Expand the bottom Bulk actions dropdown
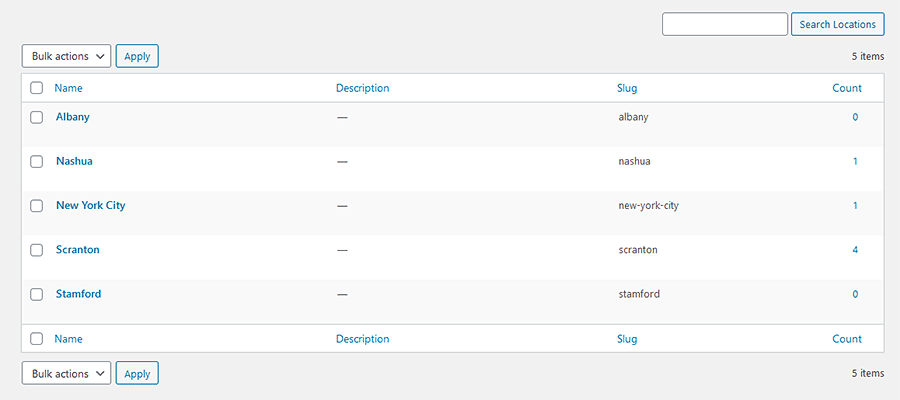Viewport: 900px width, 400px height. click(x=66, y=373)
